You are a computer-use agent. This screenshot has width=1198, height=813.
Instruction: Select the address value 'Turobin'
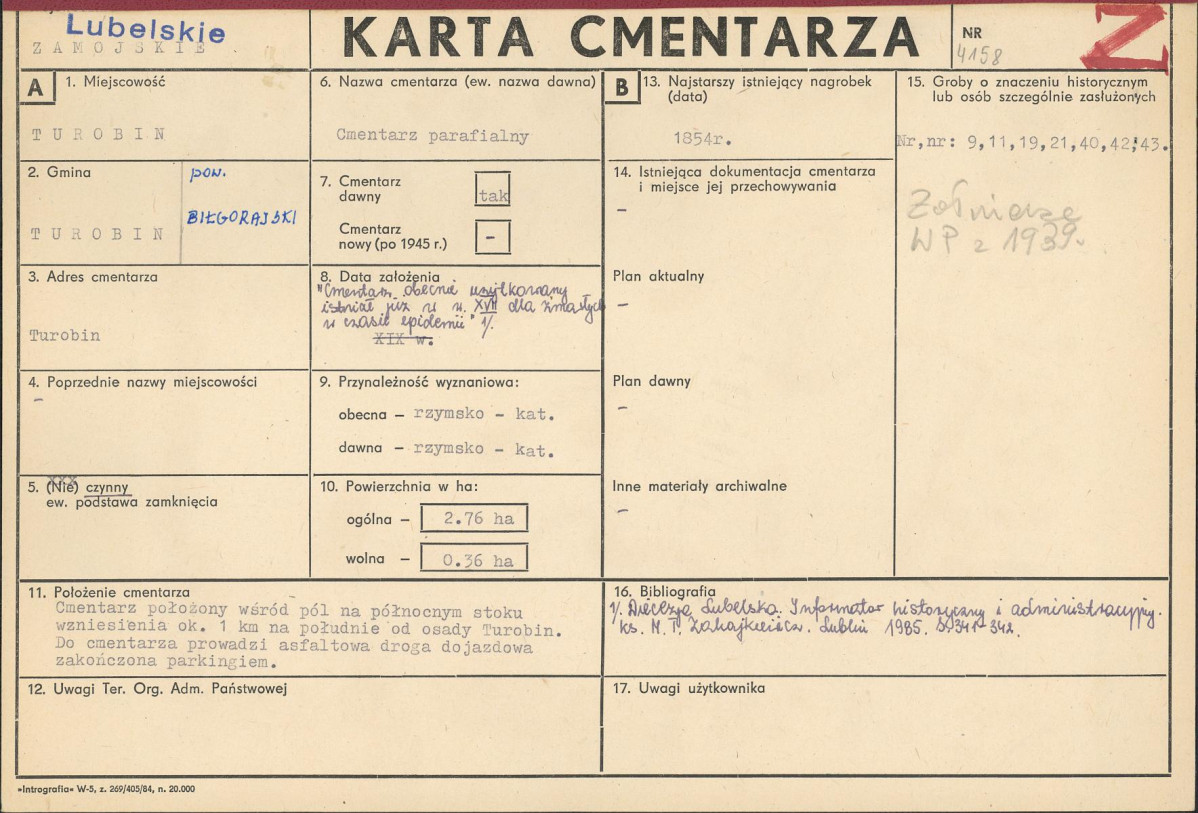[65, 335]
